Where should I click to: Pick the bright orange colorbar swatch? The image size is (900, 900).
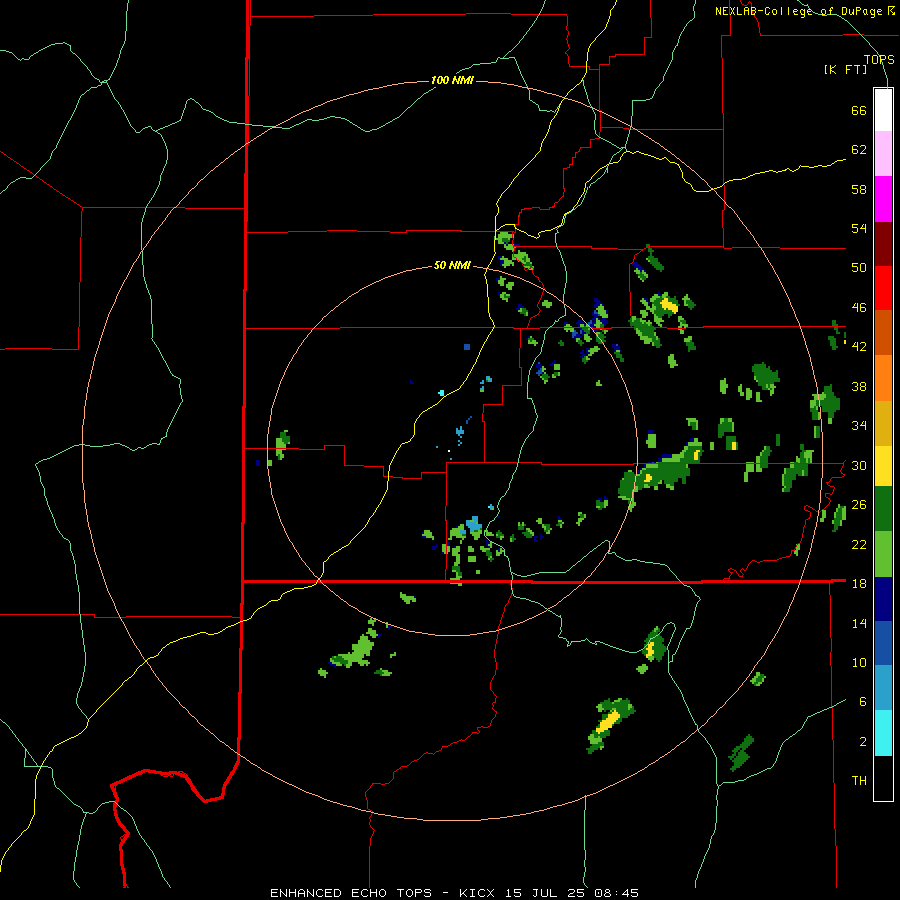(883, 378)
